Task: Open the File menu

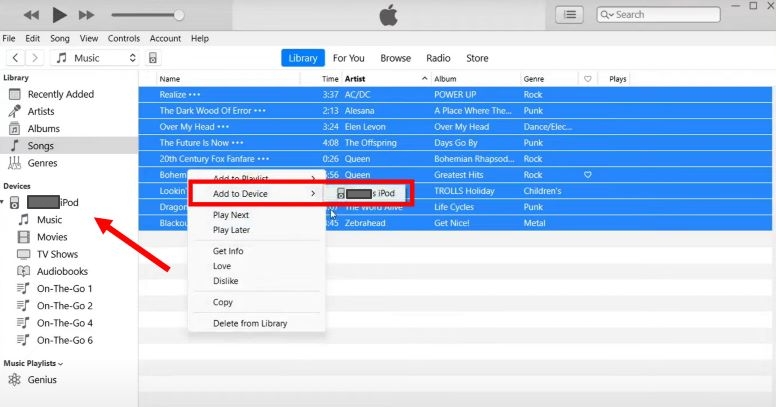Action: pos(9,38)
